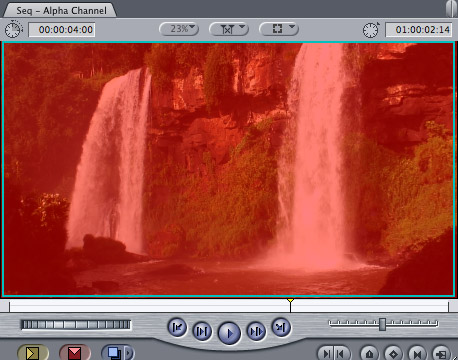The image size is (458, 360).
Task: Click the red Overwrite edit button
Action: pyautogui.click(x=75, y=353)
